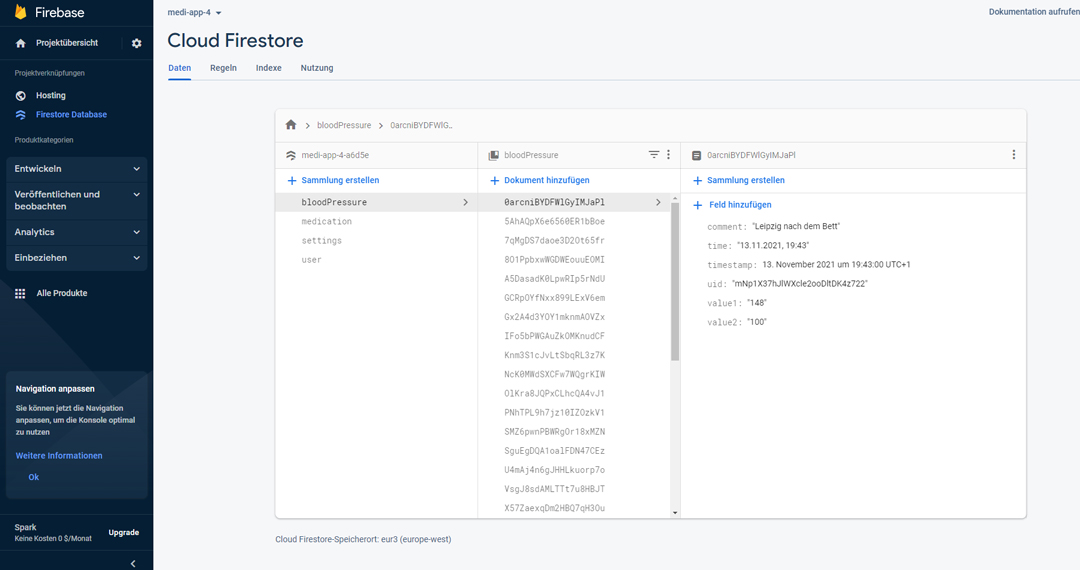Expand Veröffentlichen und beobachten category
1080x570 pixels.
coord(76,200)
